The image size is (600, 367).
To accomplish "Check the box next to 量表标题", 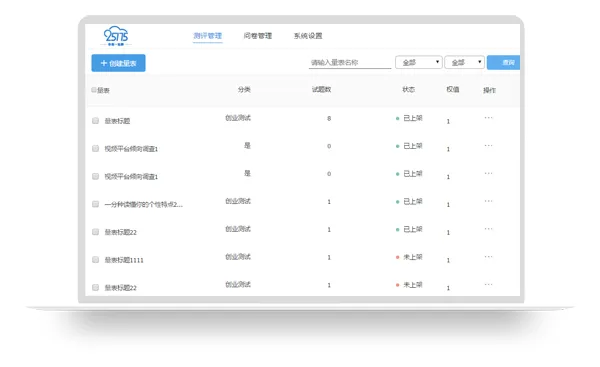I will [95, 121].
